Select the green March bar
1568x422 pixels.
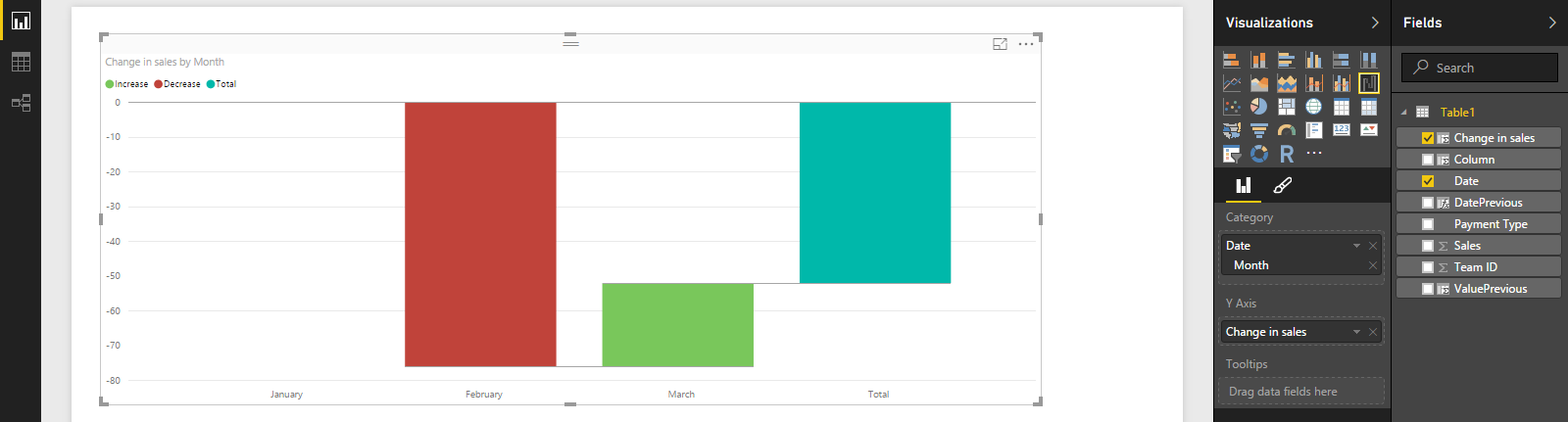tap(678, 325)
